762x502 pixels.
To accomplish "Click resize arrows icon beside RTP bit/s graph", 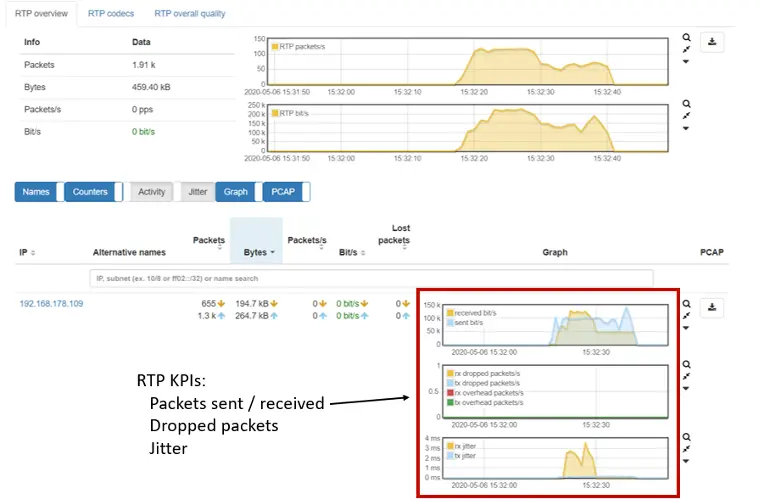I will tap(686, 116).
